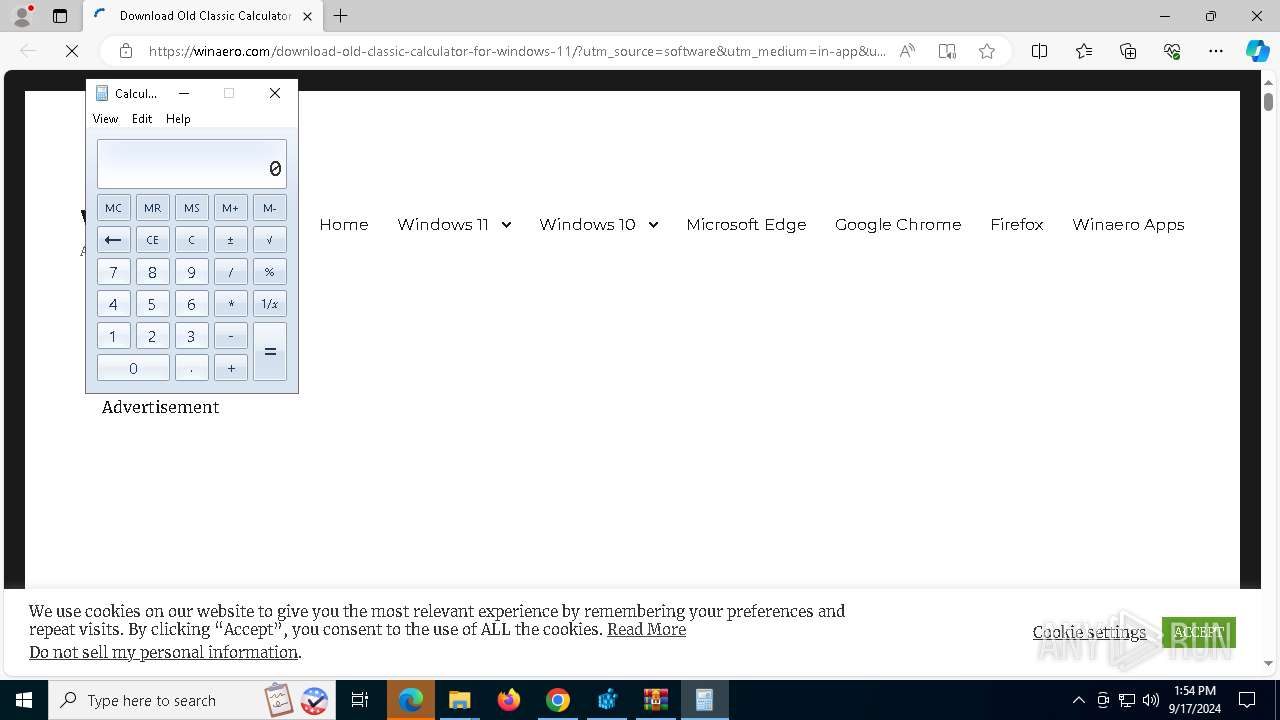Screen dimensions: 1280x720
Task: Click digit 0 on the calculator
Action: 133,368
